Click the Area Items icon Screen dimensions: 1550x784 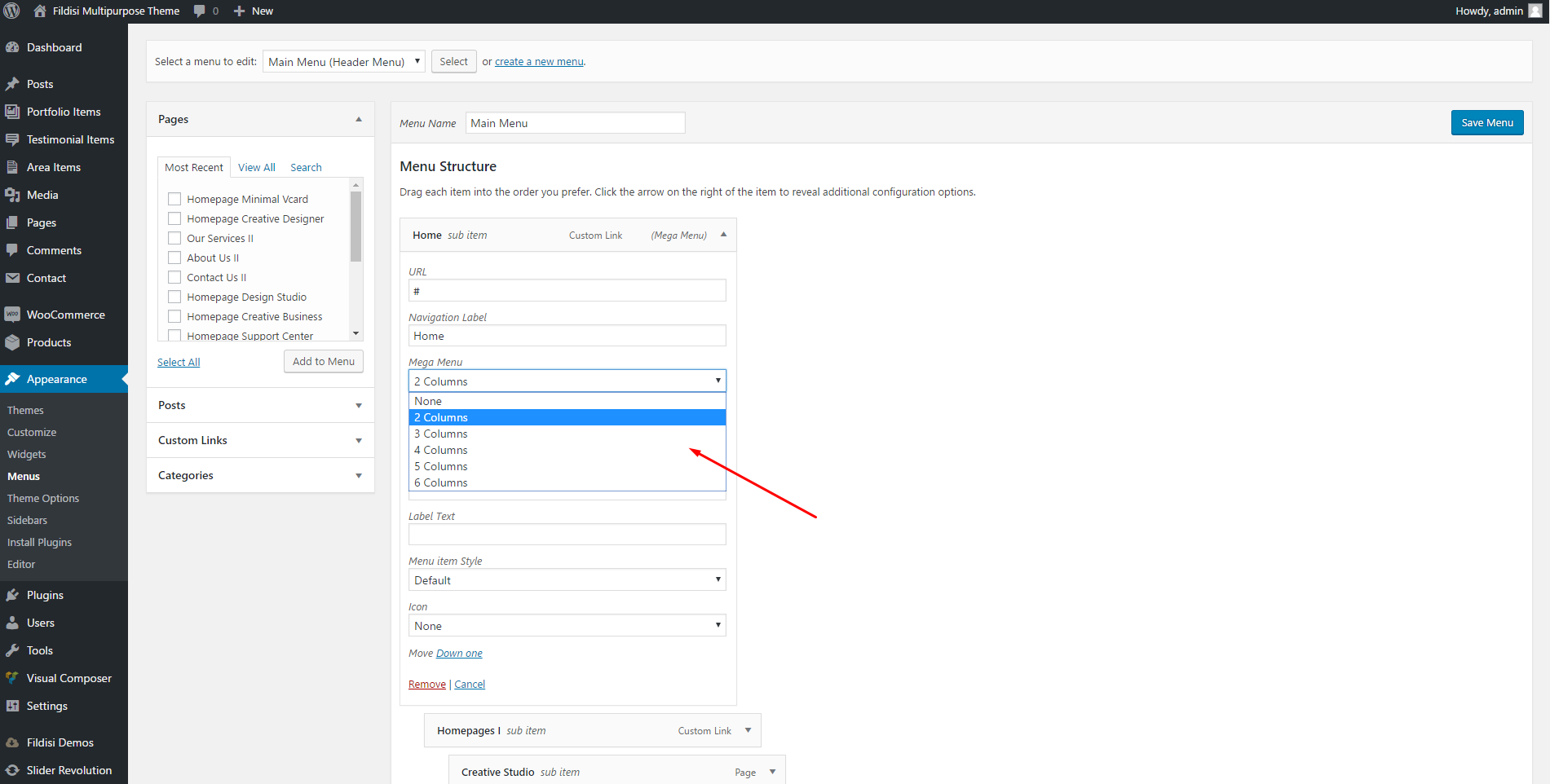[x=12, y=167]
